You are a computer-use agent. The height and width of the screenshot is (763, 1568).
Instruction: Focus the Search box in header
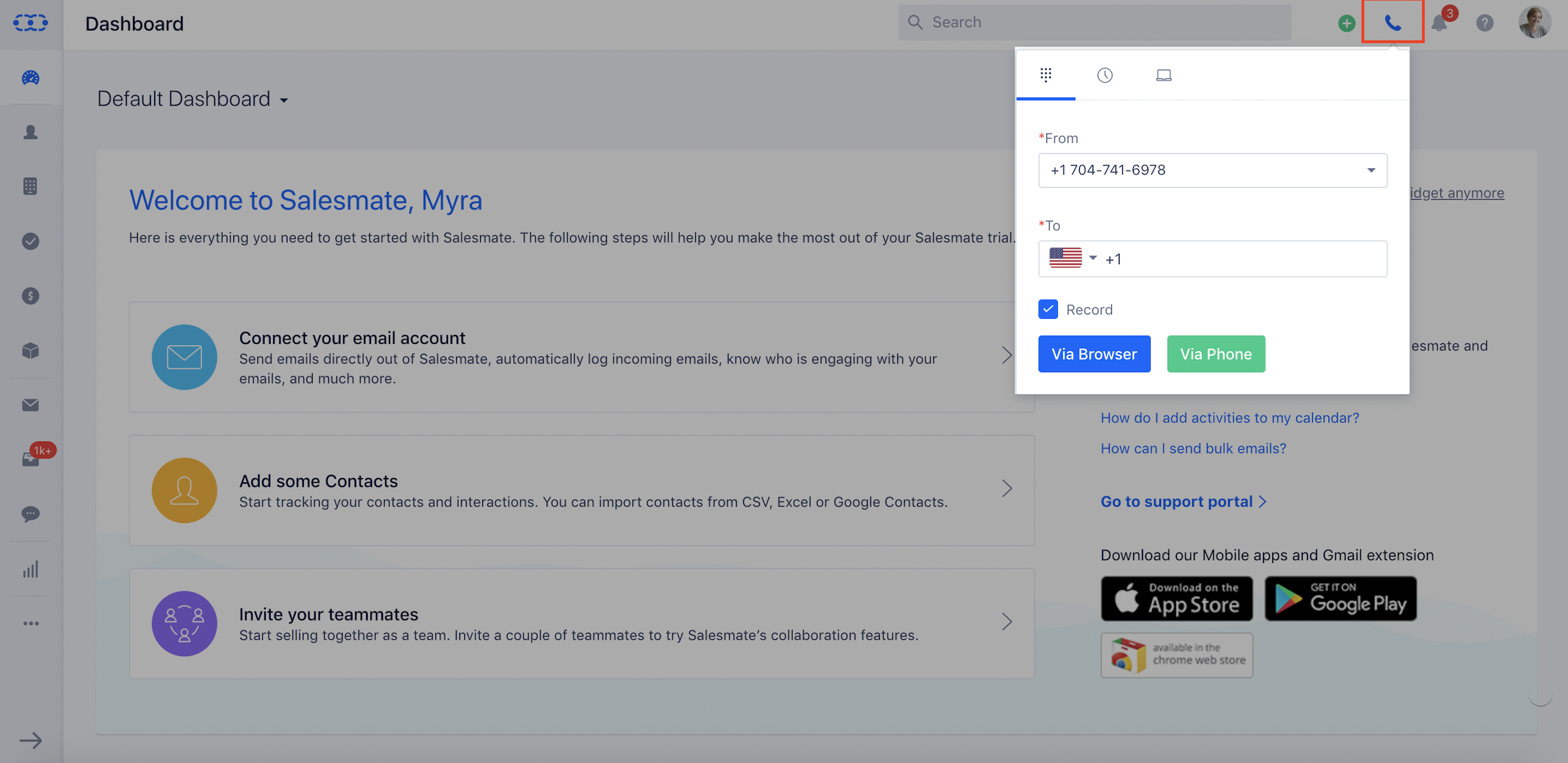click(x=1095, y=22)
